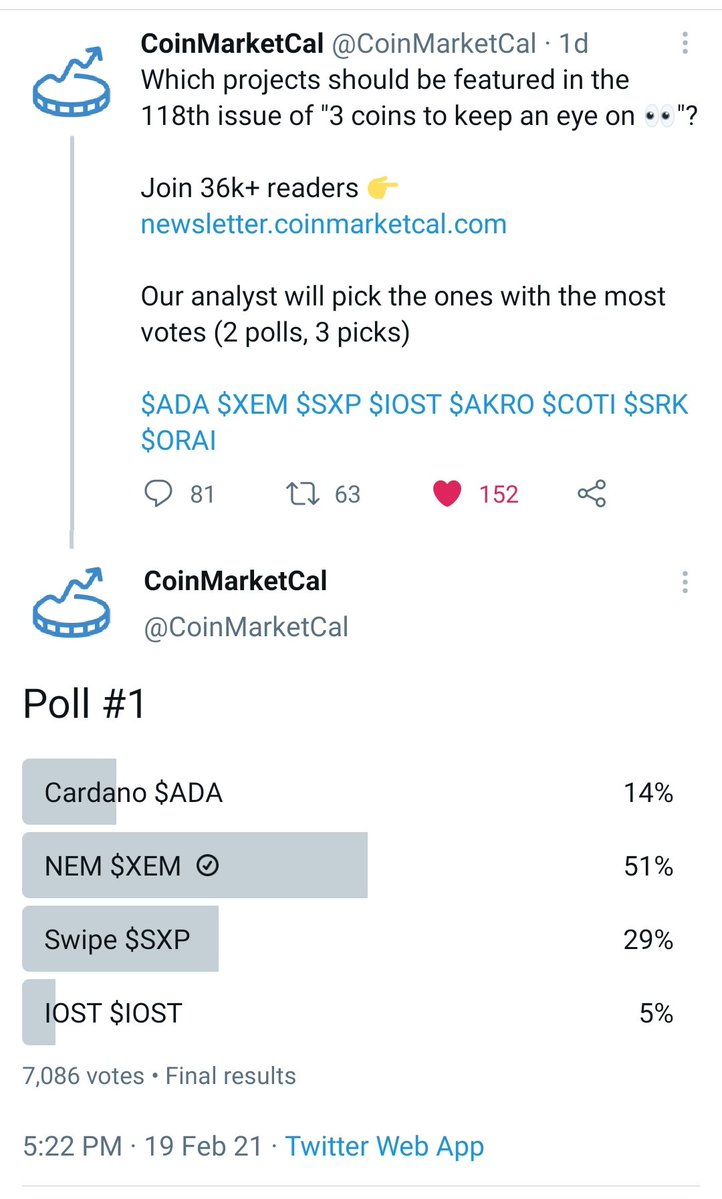Select the IOST $IOST poll option
The height and width of the screenshot is (1199, 722).
click(x=350, y=1012)
